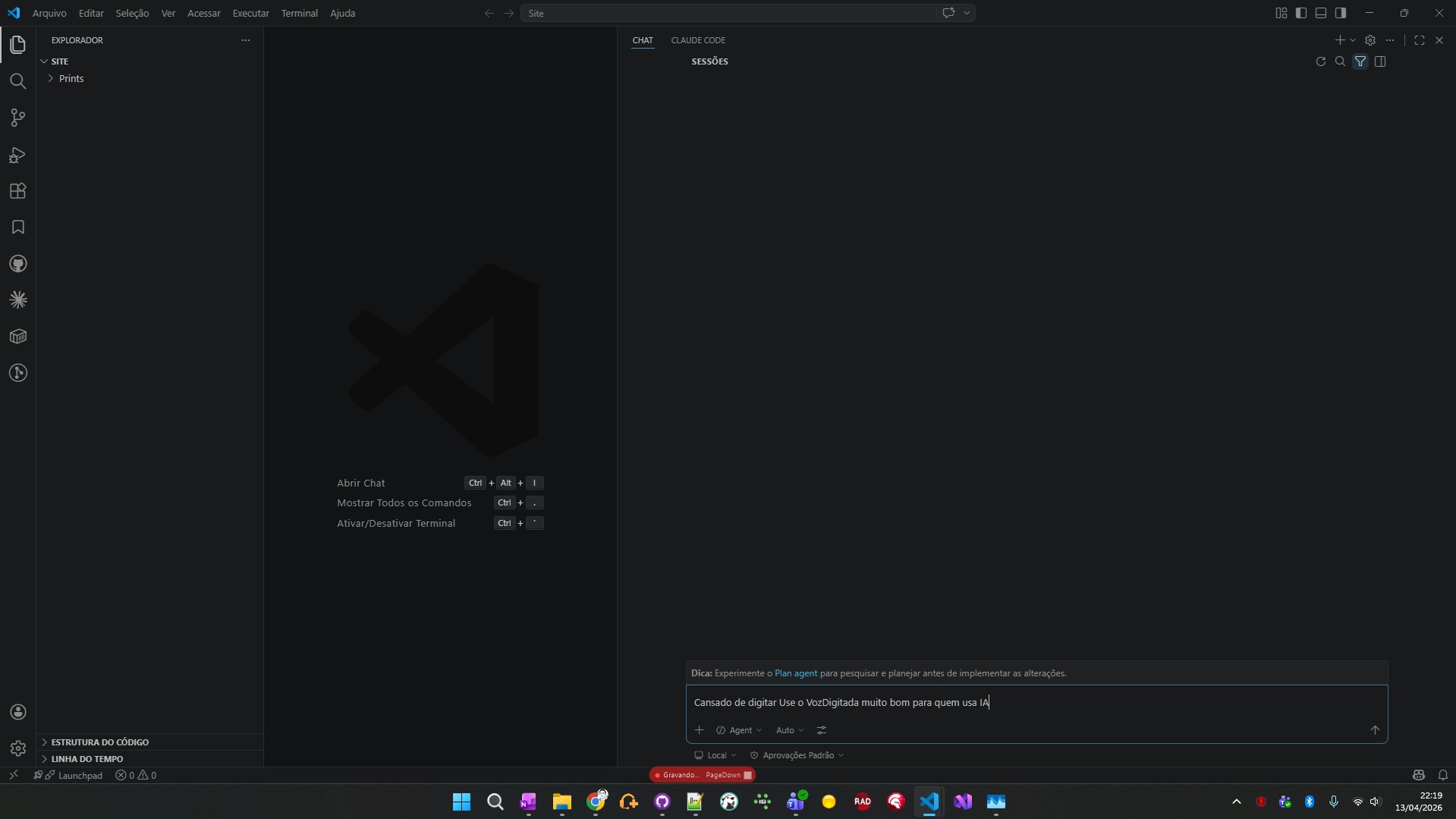Viewport: 1456px width, 819px height.
Task: Open the Search view in activity bar
Action: click(x=17, y=81)
